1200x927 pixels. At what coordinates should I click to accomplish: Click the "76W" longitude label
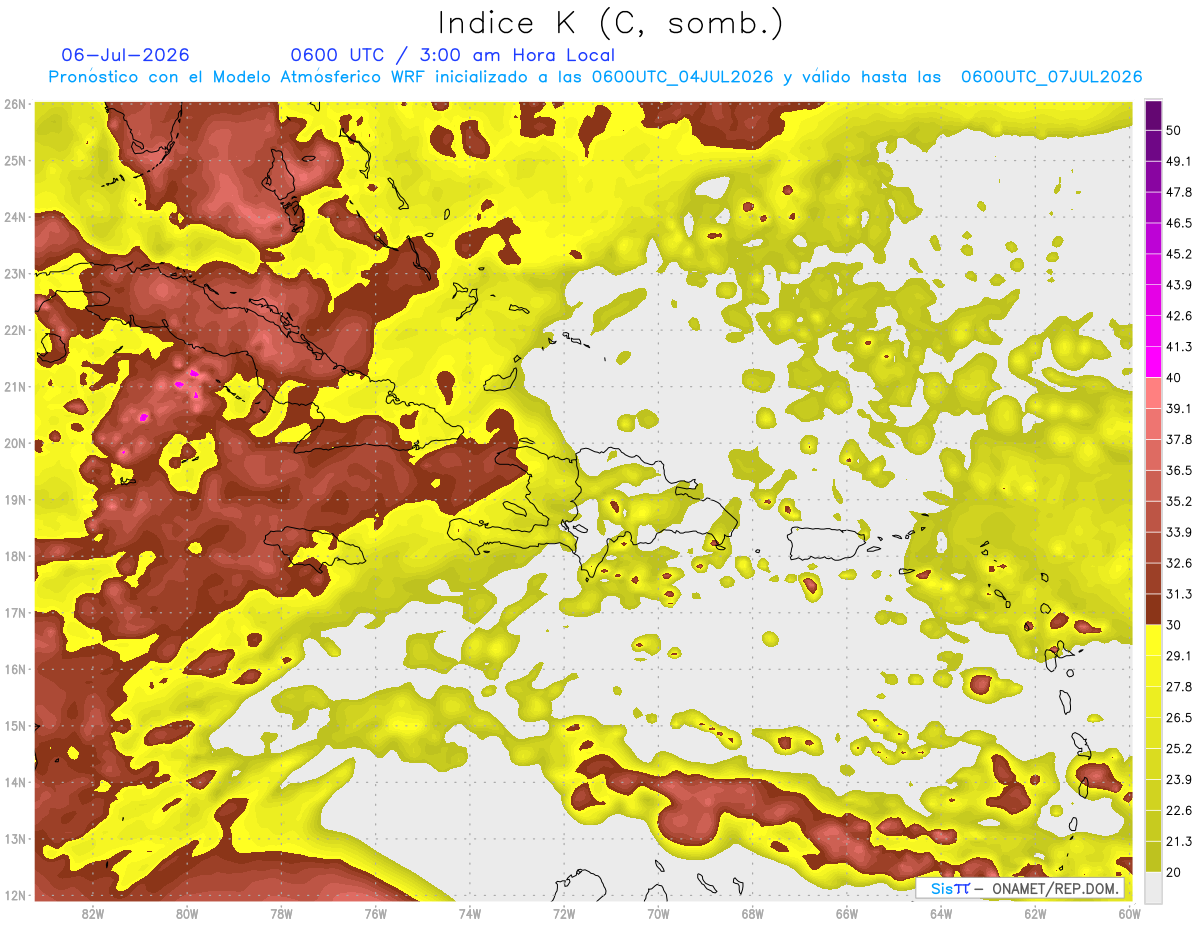click(x=375, y=914)
